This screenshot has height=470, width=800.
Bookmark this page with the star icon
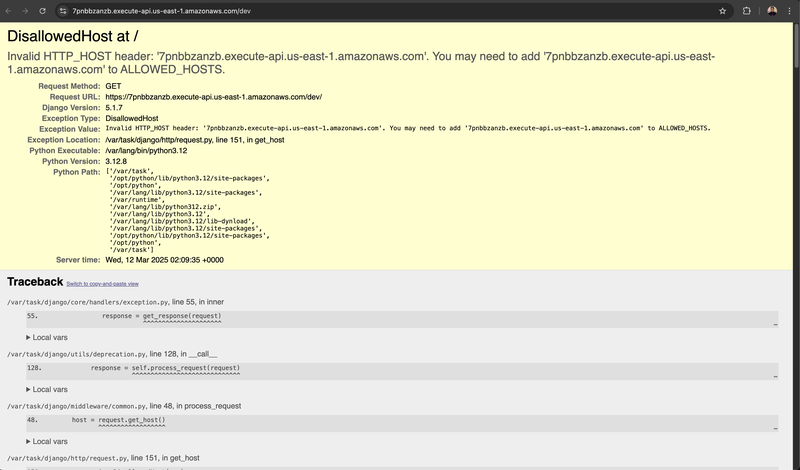coord(722,11)
